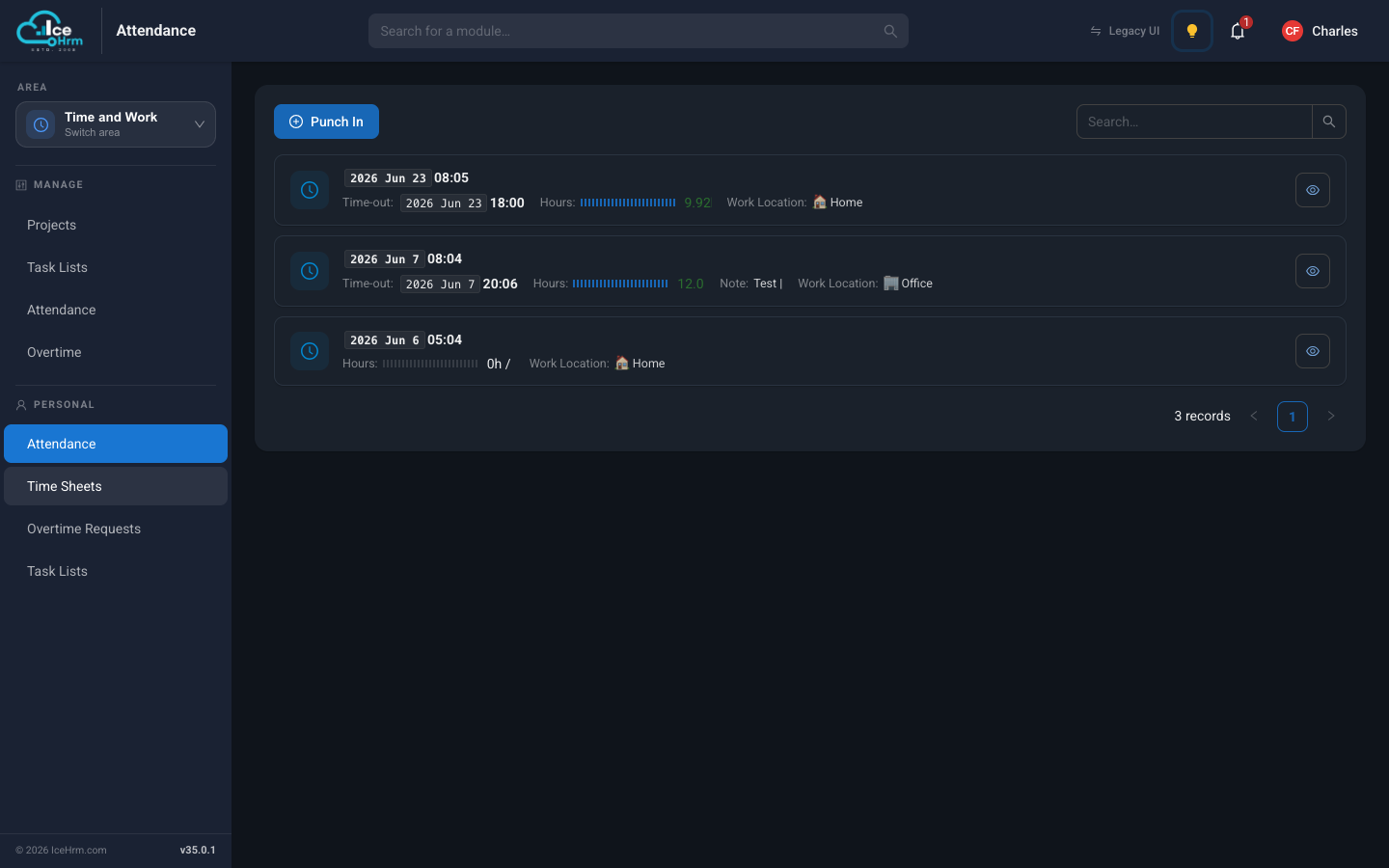The image size is (1389, 868).
Task: Click the home icon on Jun 23 record
Action: [820, 203]
